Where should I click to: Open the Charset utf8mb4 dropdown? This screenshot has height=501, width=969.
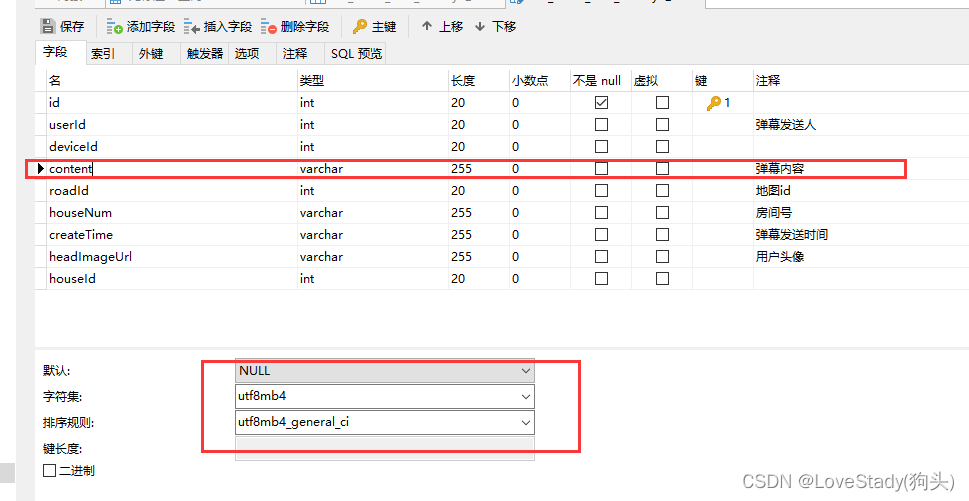click(526, 397)
